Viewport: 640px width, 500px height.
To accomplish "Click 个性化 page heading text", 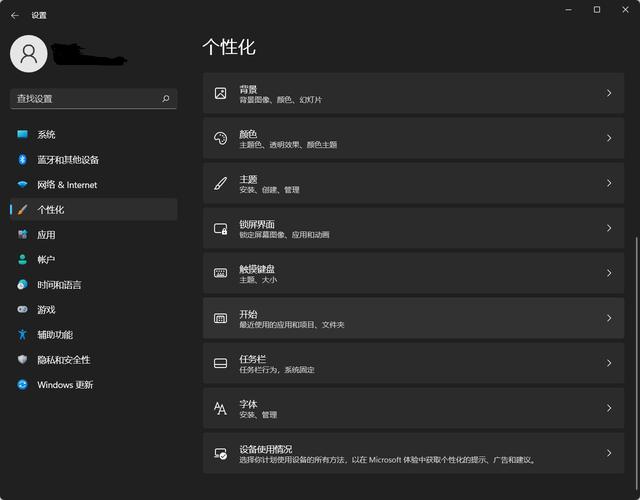I will pos(229,47).
